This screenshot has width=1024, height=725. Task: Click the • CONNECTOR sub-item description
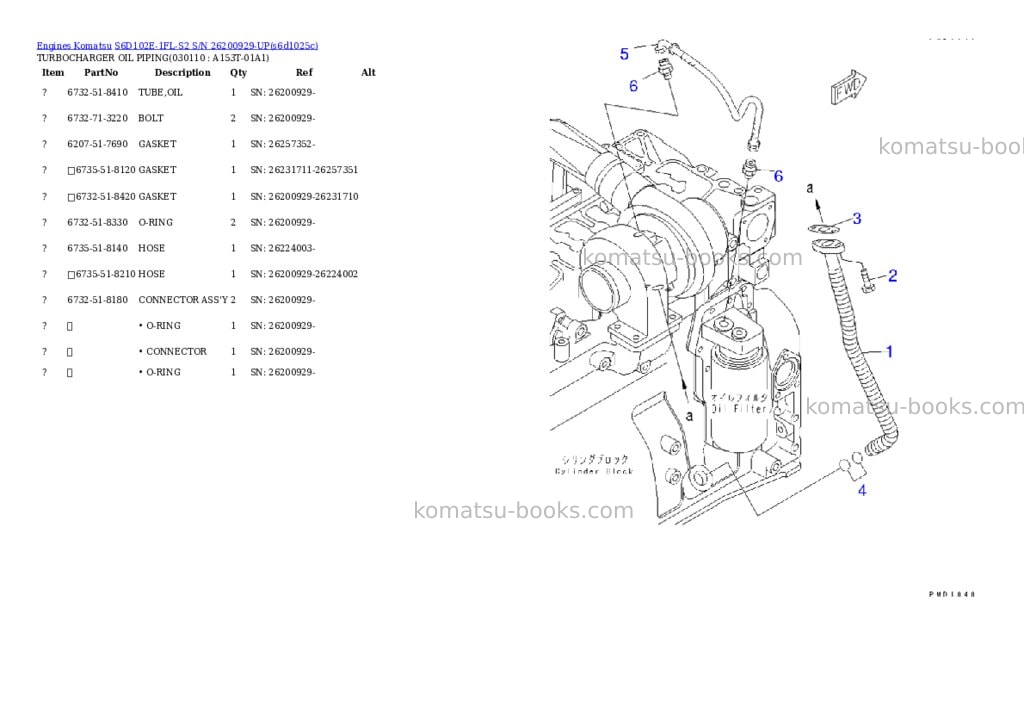172,351
